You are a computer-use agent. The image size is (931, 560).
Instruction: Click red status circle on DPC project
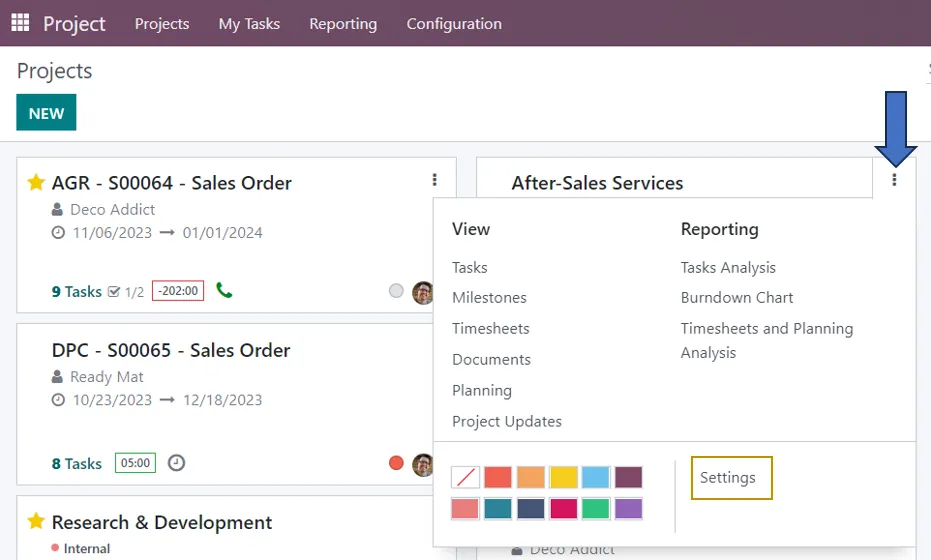[x=396, y=463]
